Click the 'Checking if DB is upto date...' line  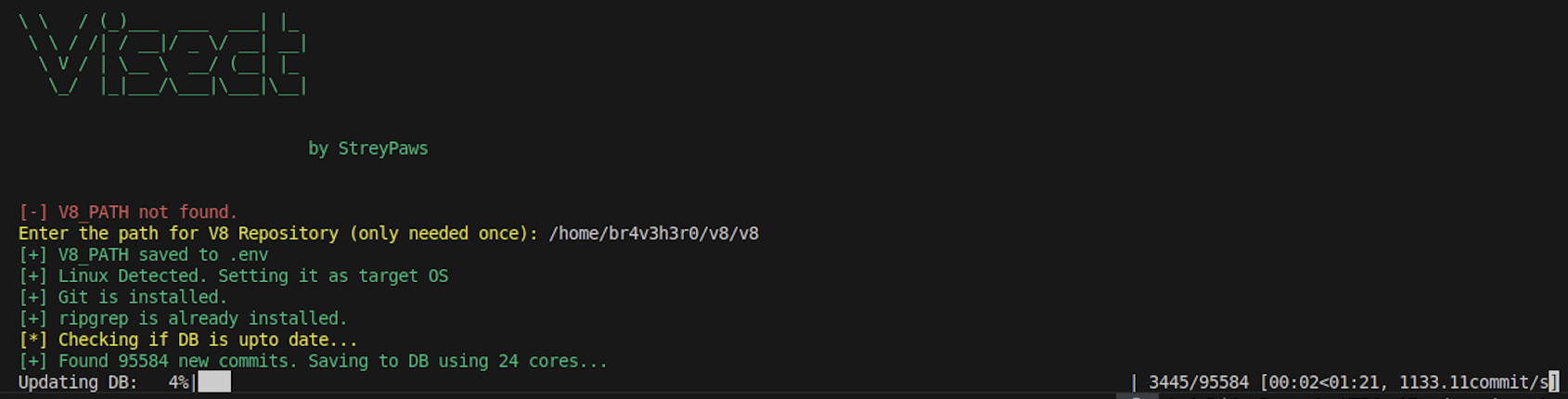pyautogui.click(x=208, y=340)
